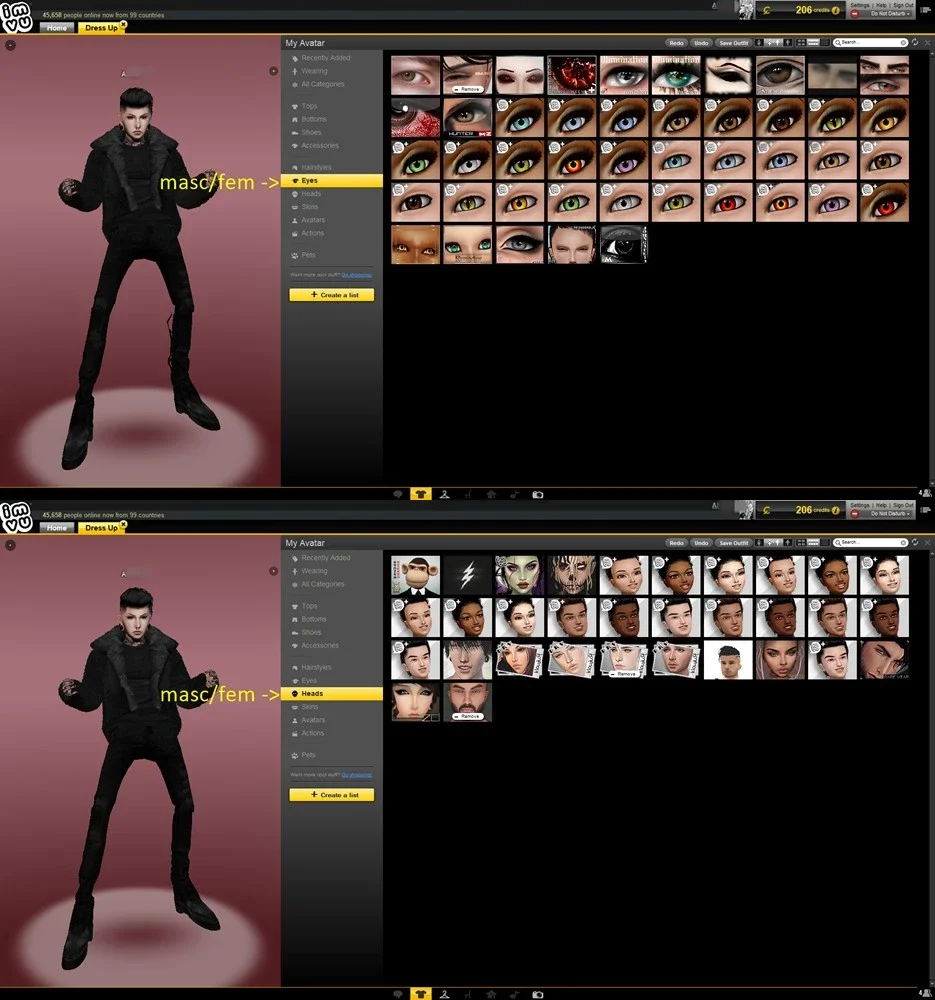
Task: Select Accessories category in bottom screenshot
Action: (x=320, y=645)
